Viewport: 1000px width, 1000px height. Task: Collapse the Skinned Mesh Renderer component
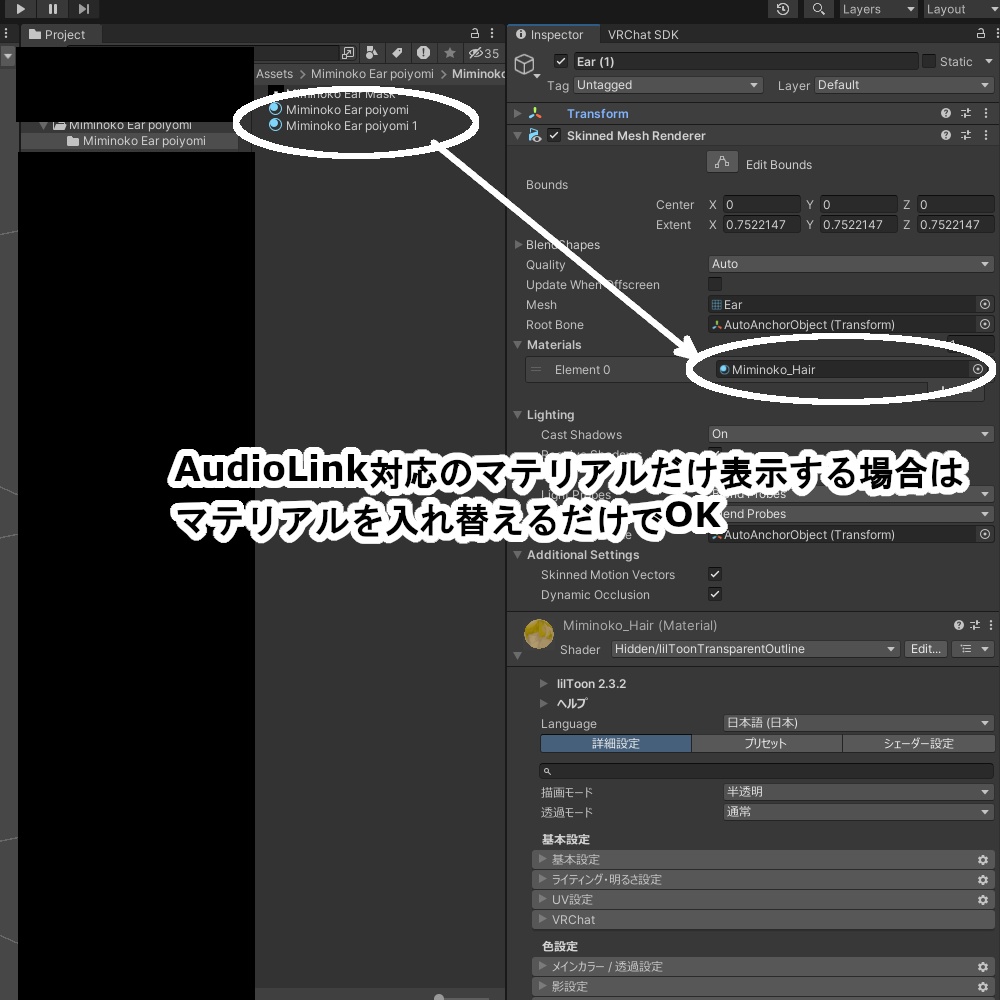tap(518, 135)
